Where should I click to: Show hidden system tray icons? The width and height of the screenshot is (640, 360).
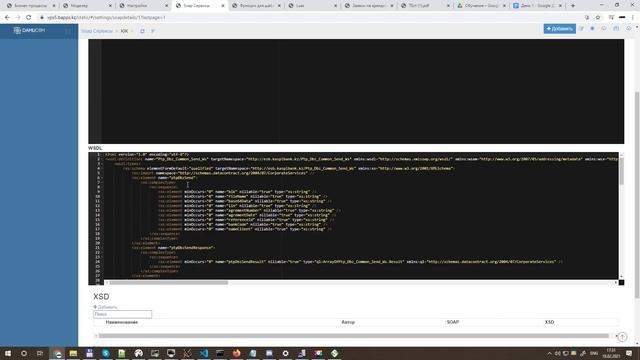pos(549,353)
